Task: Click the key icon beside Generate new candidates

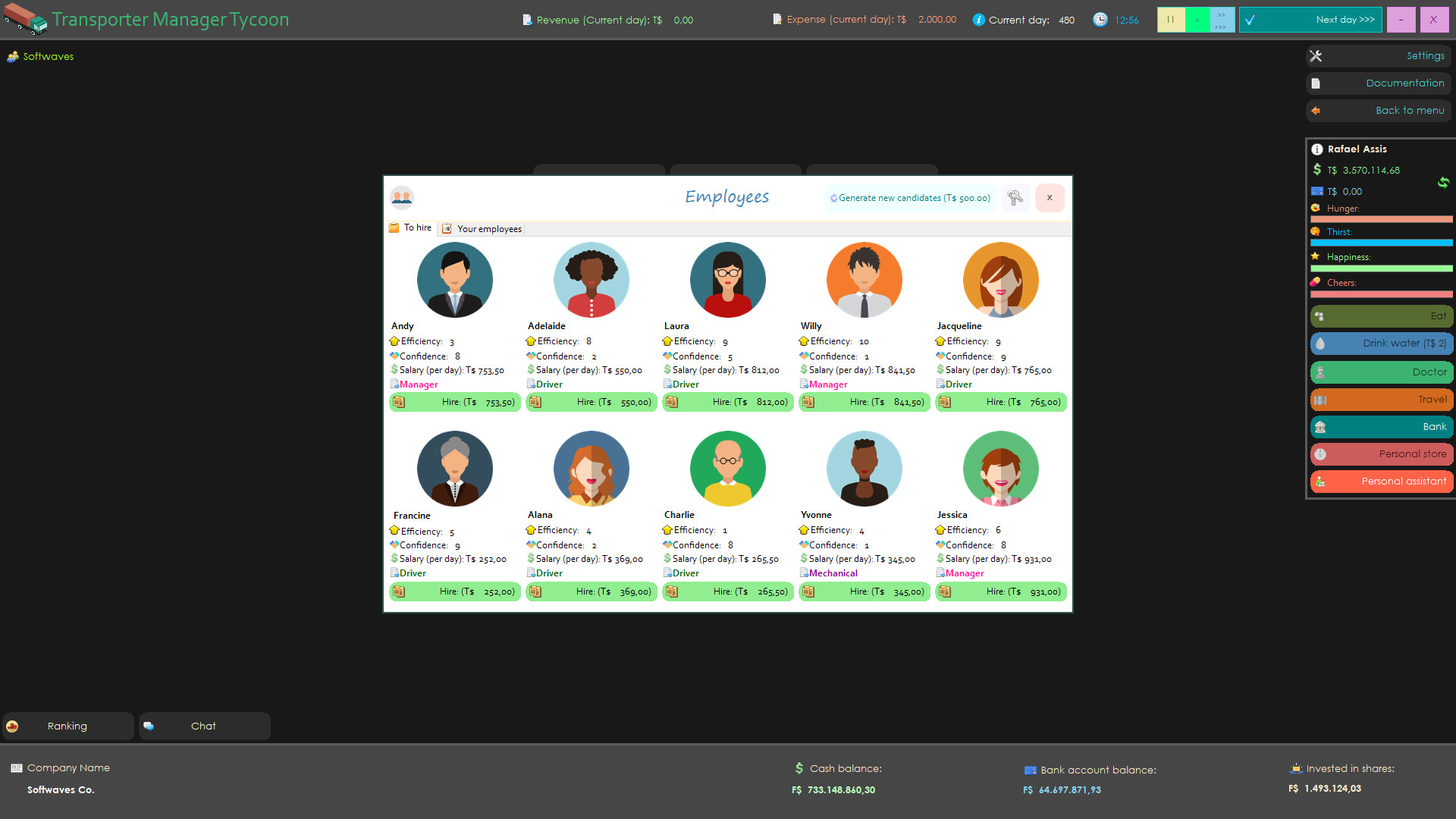Action: tap(1016, 198)
